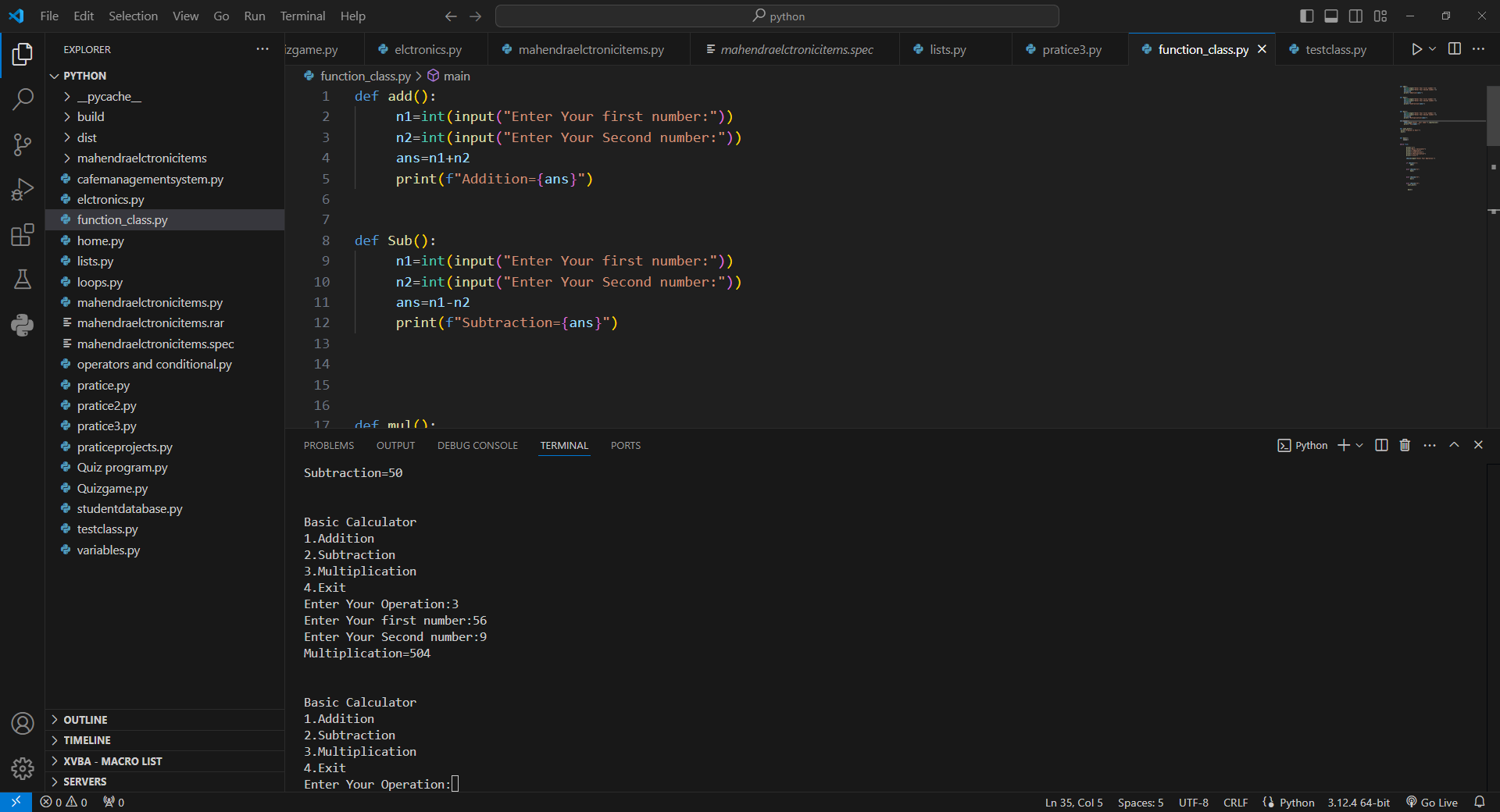The width and height of the screenshot is (1500, 812).
Task: Switch to the DEBUG CONSOLE tab
Action: (477, 445)
